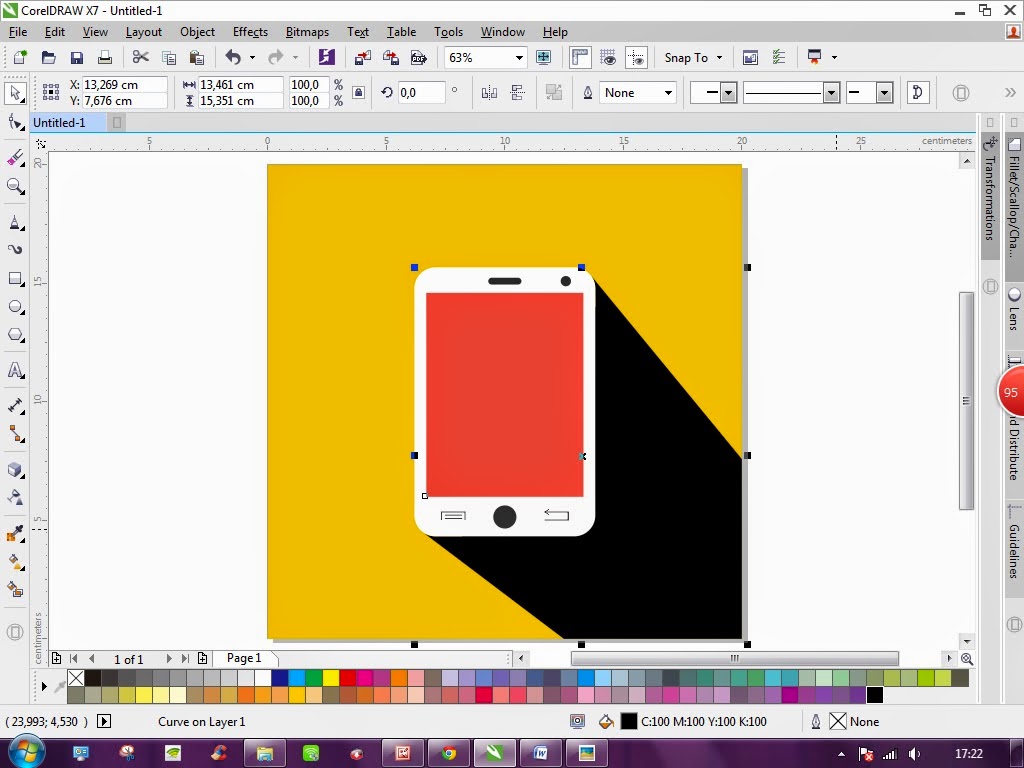Open the Bitmaps menu
The width and height of the screenshot is (1024, 768).
point(307,31)
